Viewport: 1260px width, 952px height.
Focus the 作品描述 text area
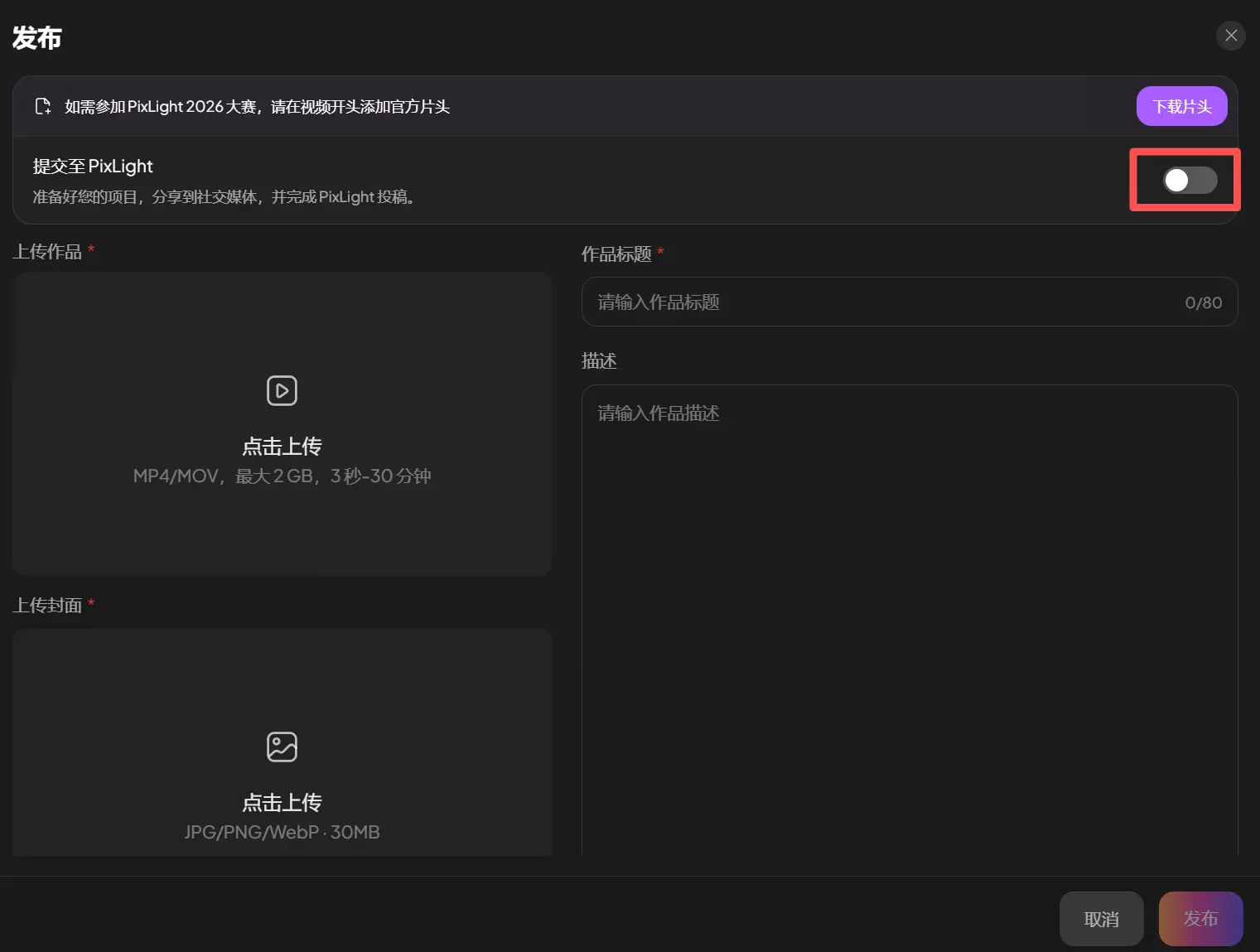(x=909, y=620)
